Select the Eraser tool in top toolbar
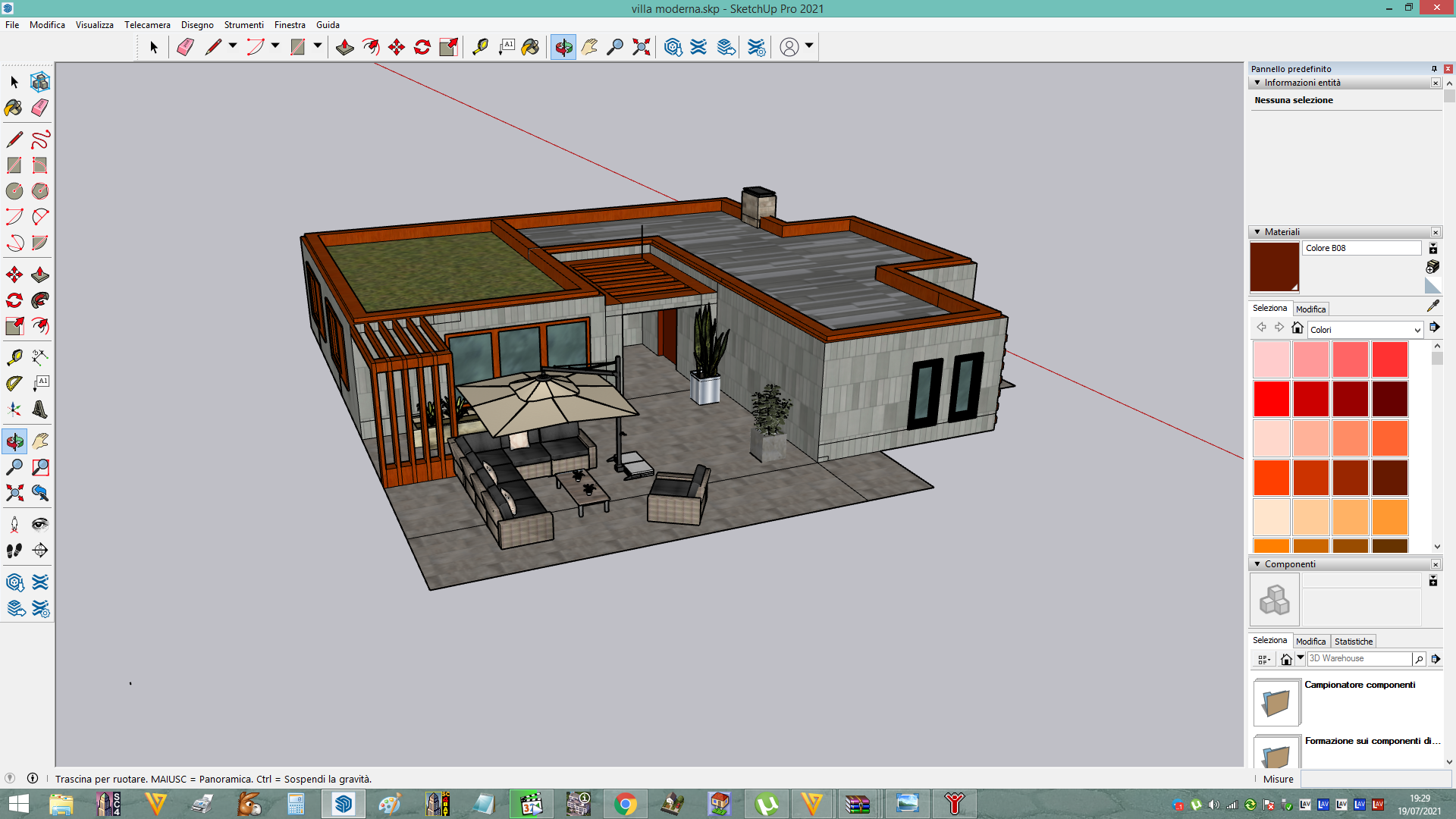1456x819 pixels. [x=185, y=47]
